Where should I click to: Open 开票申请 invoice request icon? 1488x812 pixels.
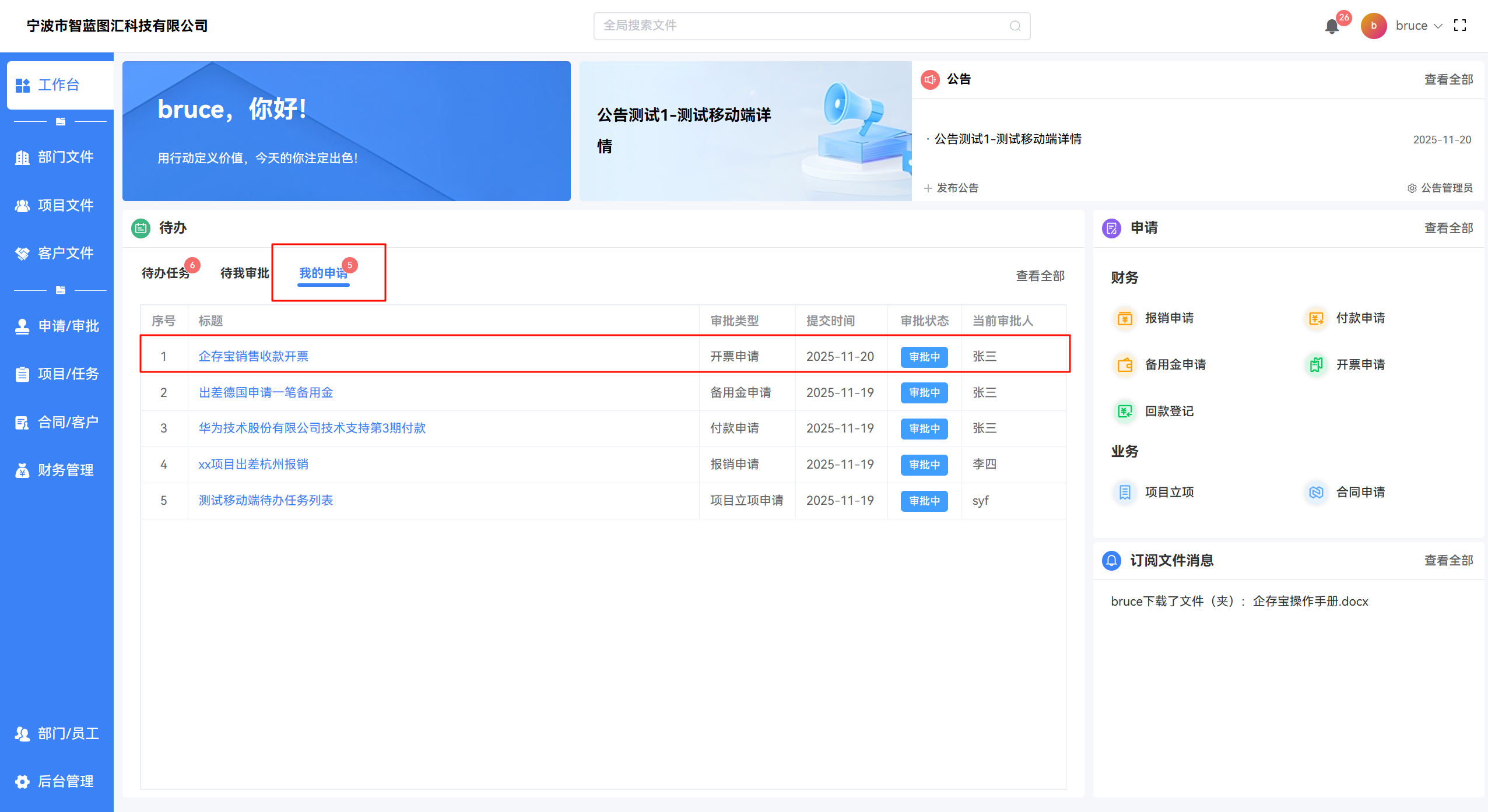pos(1316,365)
